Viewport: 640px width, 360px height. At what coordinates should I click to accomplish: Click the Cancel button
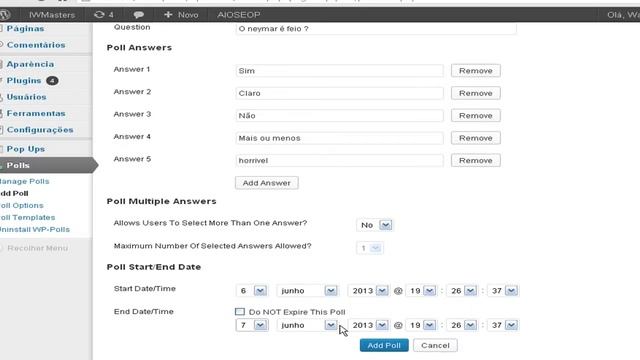pos(435,345)
